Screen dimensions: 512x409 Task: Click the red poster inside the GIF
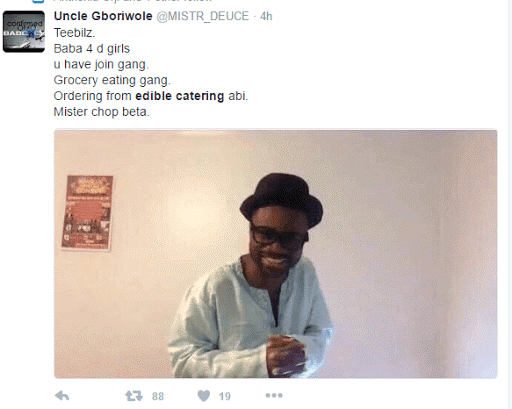click(87, 212)
